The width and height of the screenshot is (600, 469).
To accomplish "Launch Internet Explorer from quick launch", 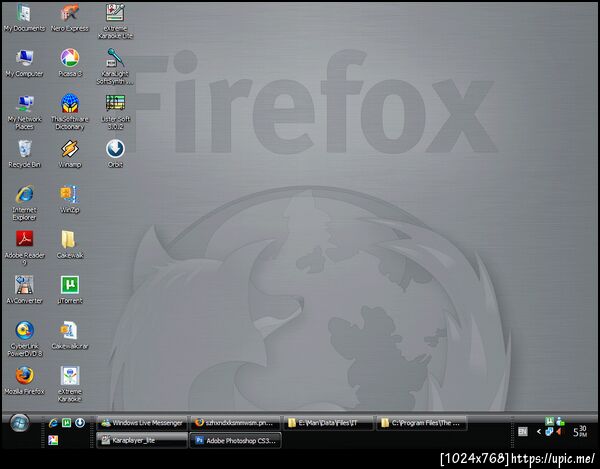I will pyautogui.click(x=54, y=423).
